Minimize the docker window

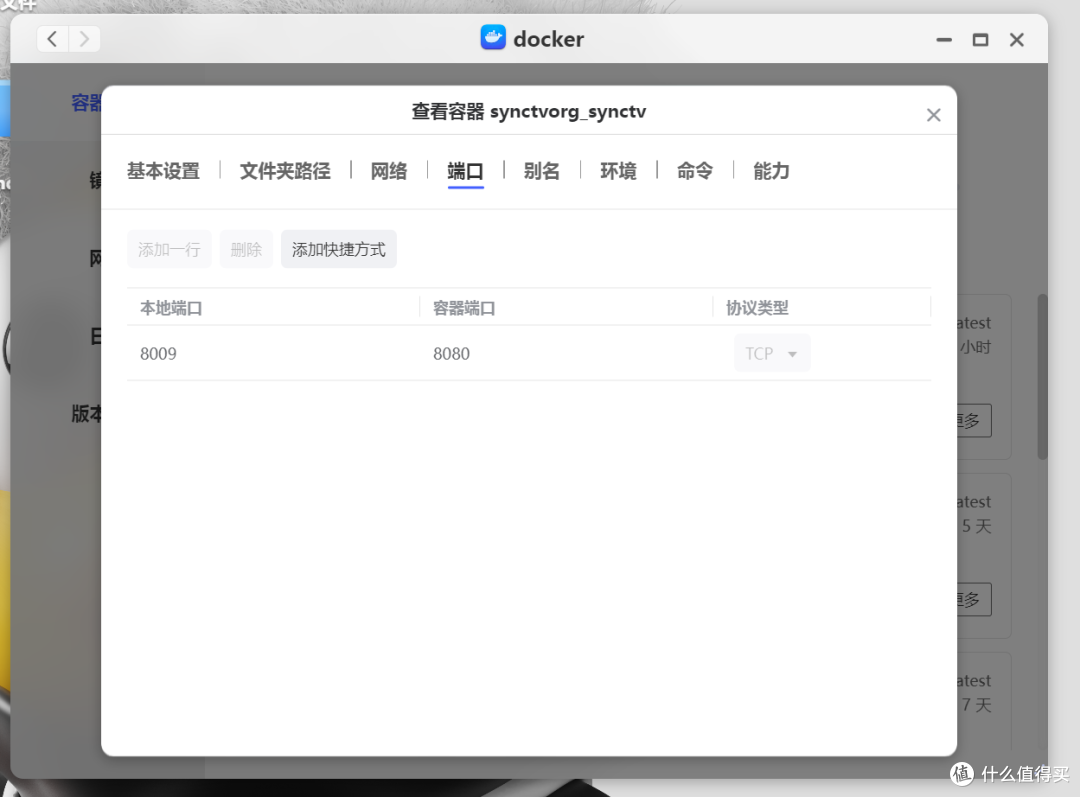(944, 40)
